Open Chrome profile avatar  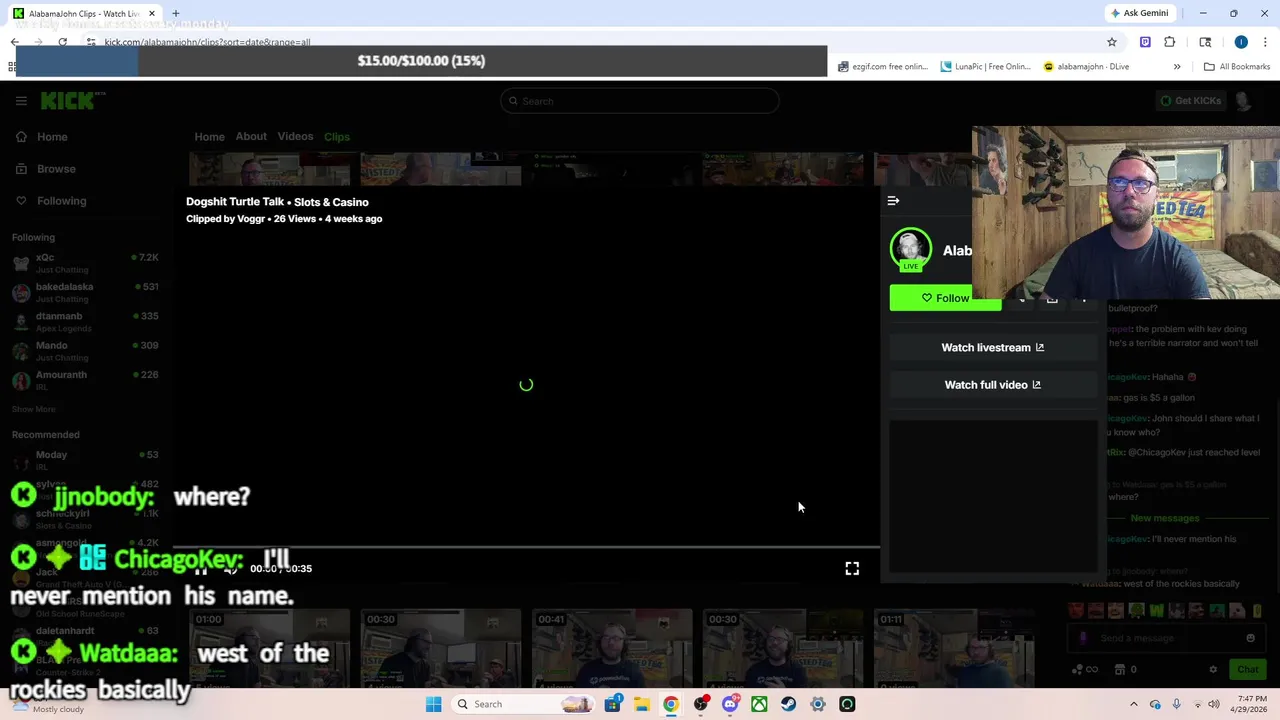[x=1241, y=42]
